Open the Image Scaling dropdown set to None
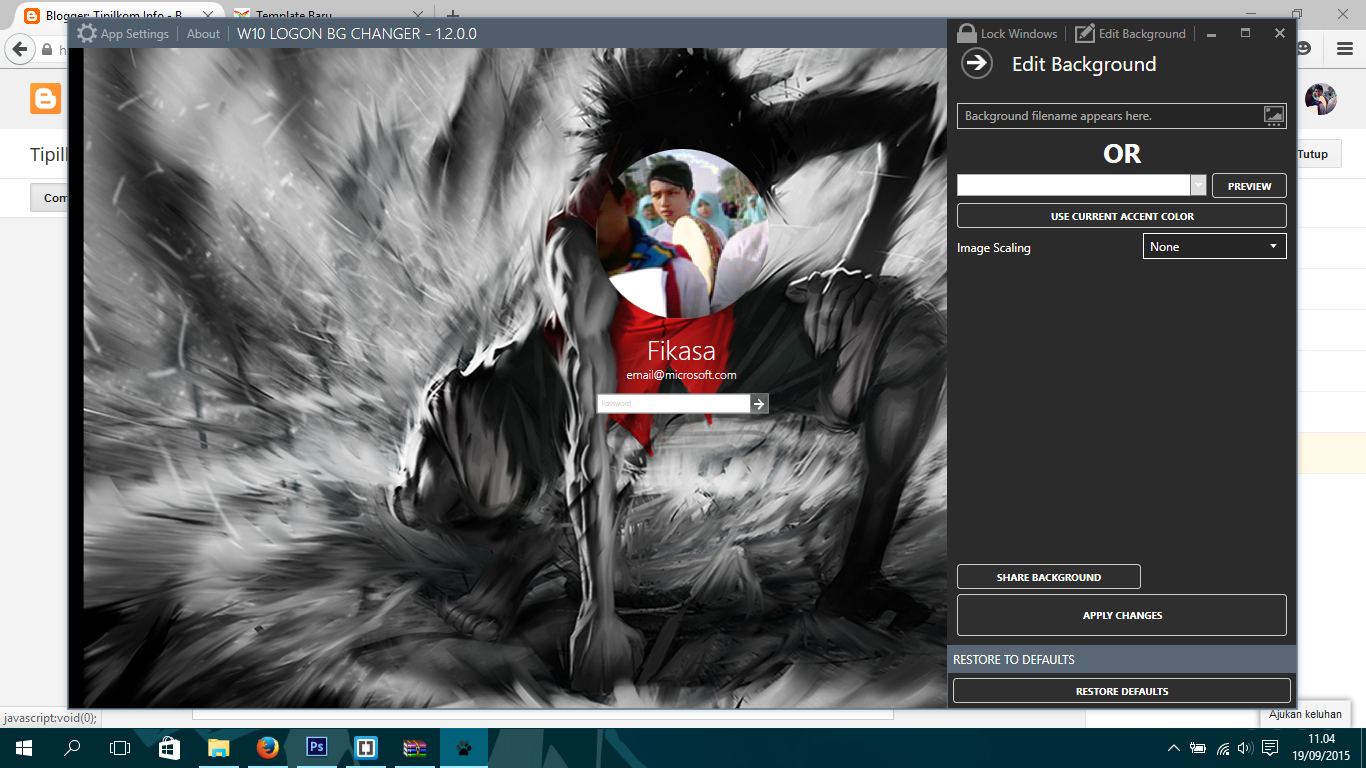 click(x=1214, y=246)
